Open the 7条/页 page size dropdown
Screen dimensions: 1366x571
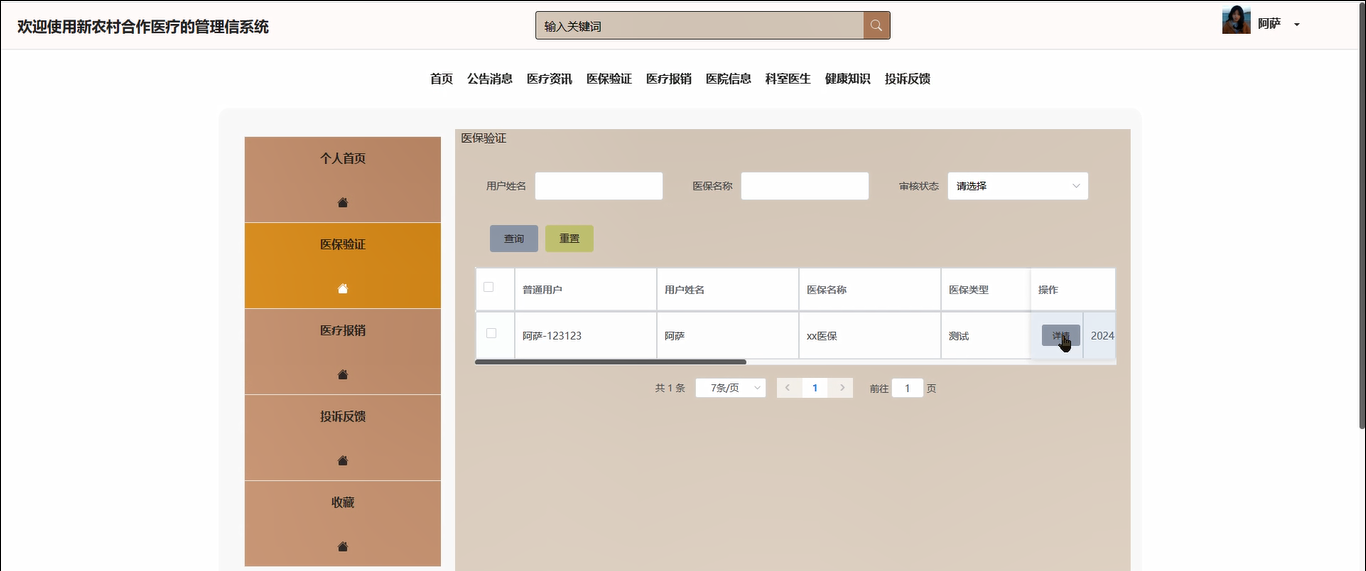click(x=731, y=388)
